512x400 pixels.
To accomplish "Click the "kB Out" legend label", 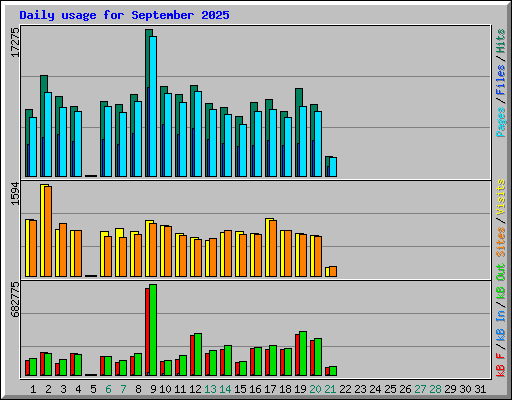I will click(x=500, y=282).
